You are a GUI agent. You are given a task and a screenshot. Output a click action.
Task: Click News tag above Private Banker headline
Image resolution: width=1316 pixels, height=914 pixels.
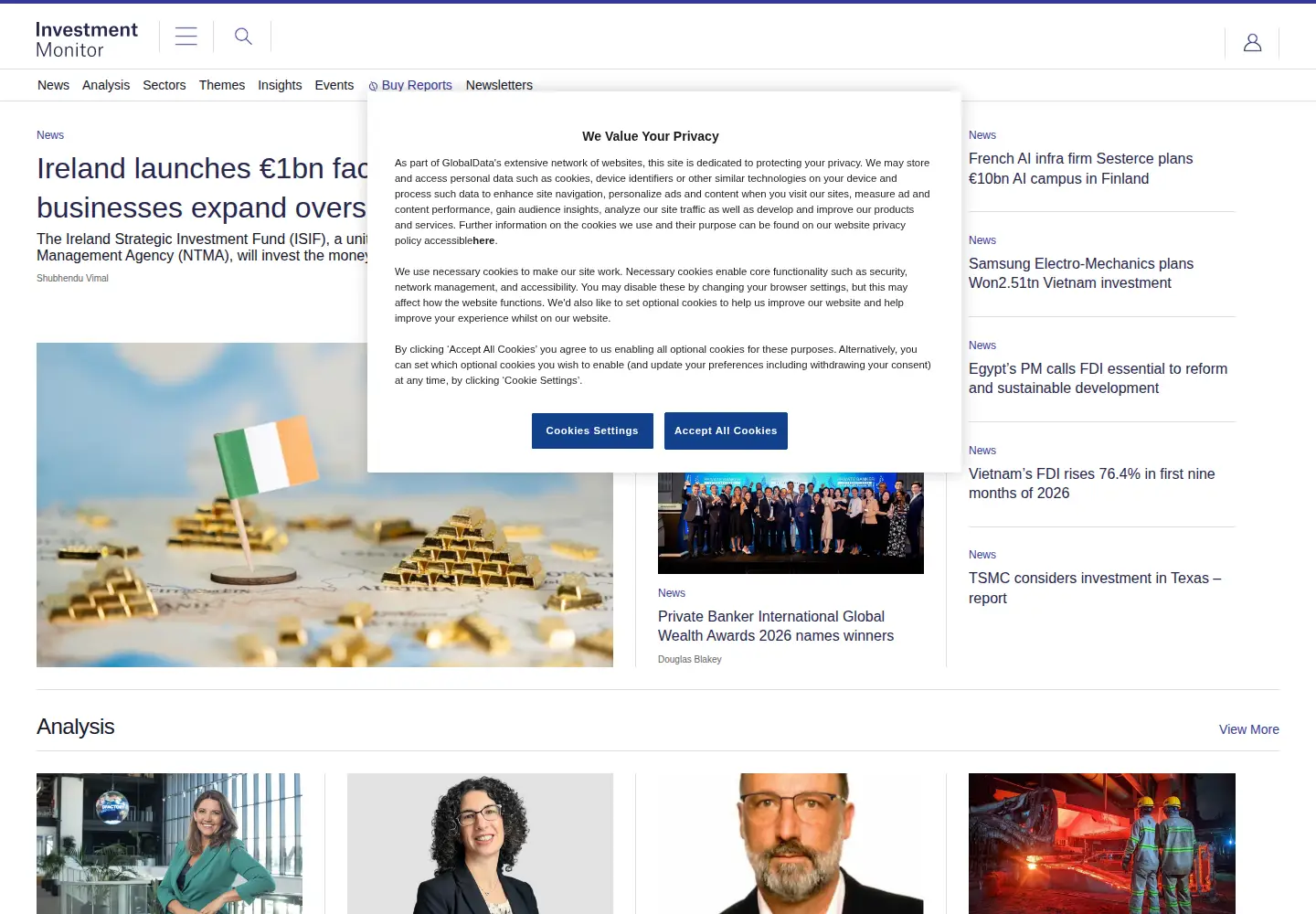click(672, 593)
